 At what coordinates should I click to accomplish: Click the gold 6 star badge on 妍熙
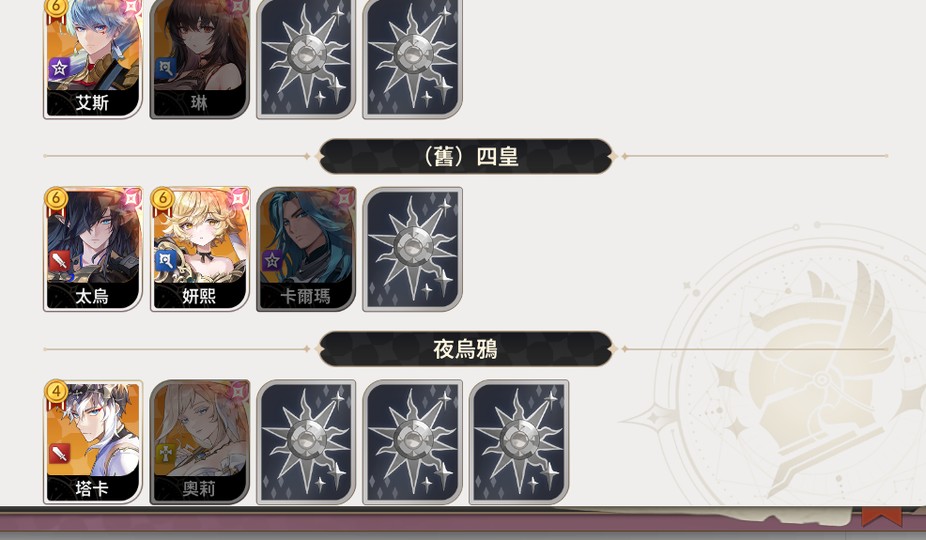click(162, 199)
